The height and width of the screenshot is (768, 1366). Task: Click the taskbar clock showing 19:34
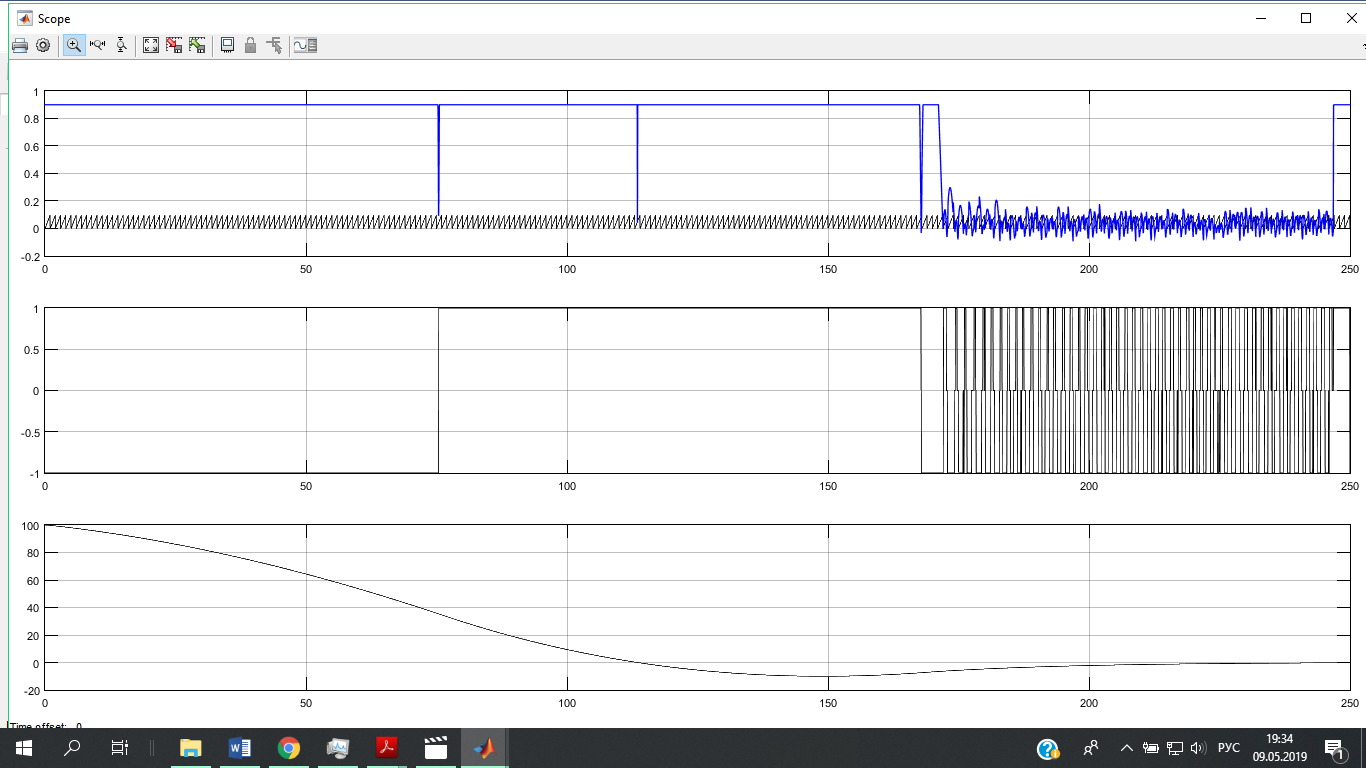coord(1279,748)
